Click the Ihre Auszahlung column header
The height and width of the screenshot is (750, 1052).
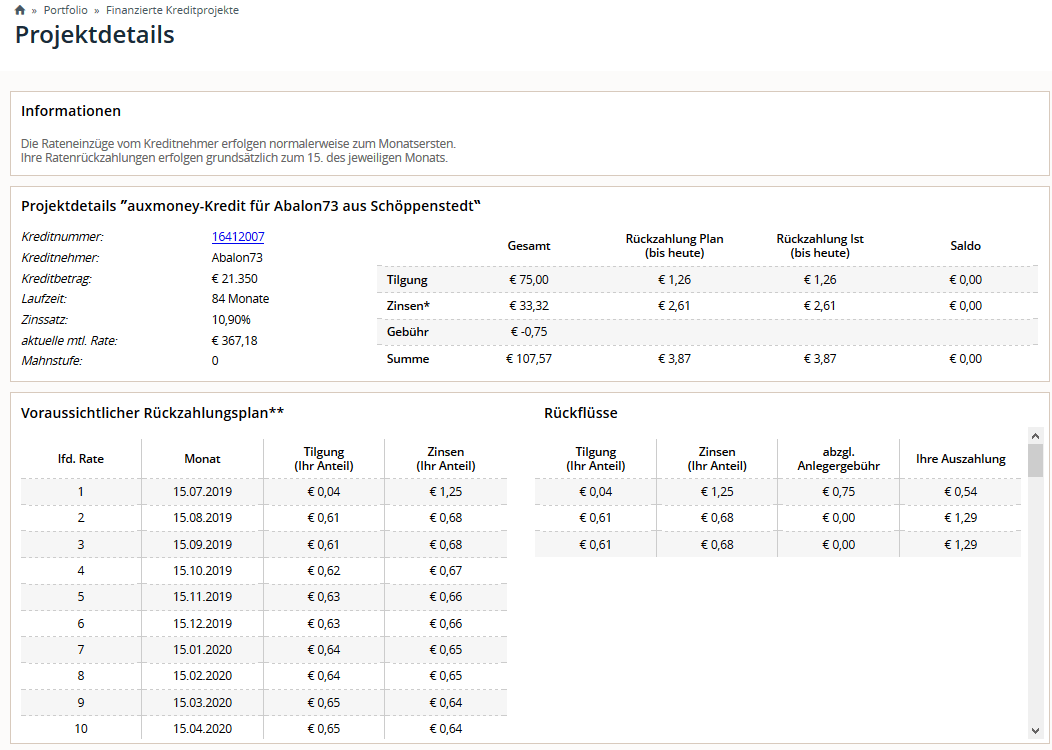tap(961, 459)
